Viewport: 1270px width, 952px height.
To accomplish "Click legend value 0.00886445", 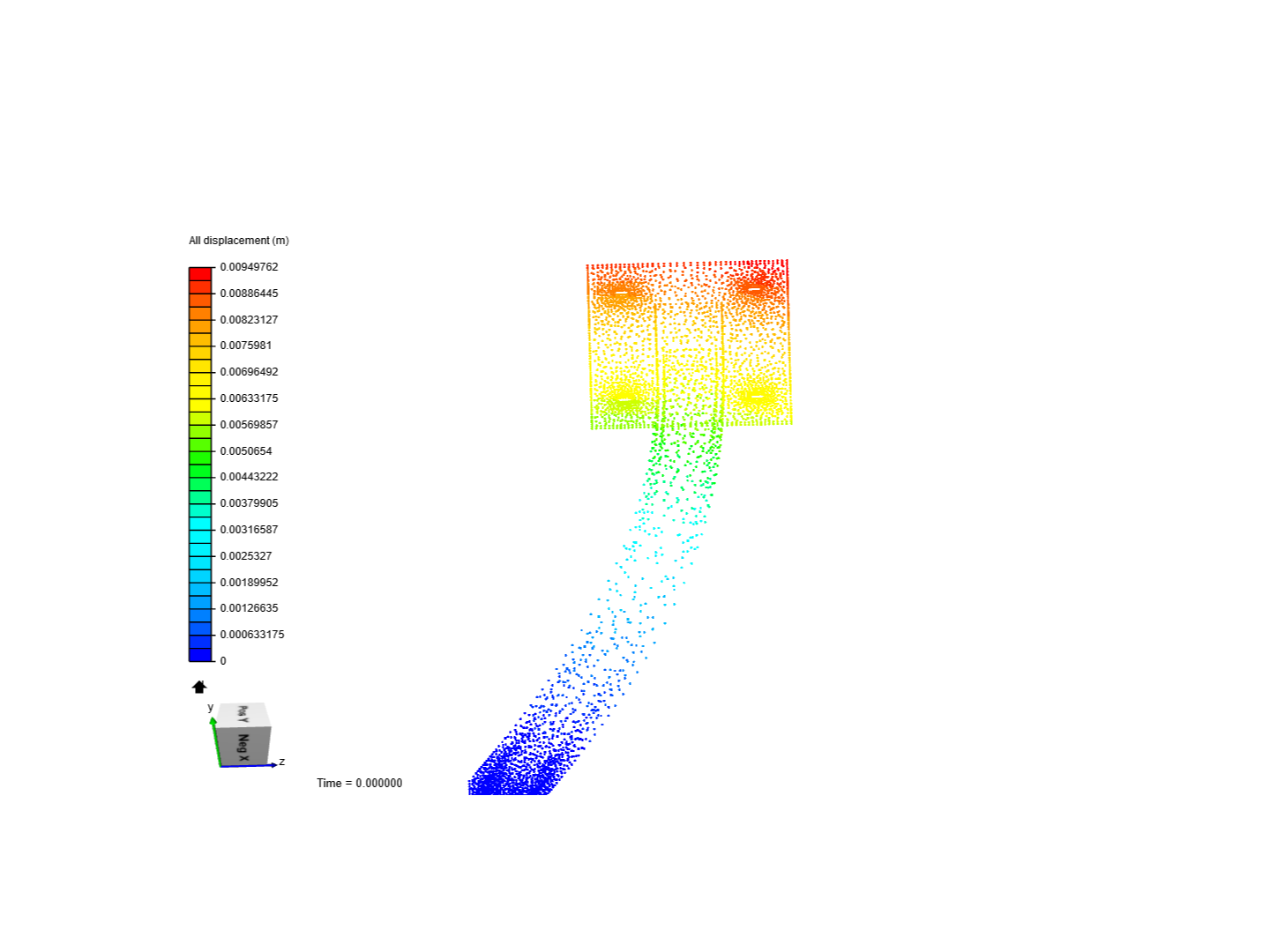I will pyautogui.click(x=249, y=294).
